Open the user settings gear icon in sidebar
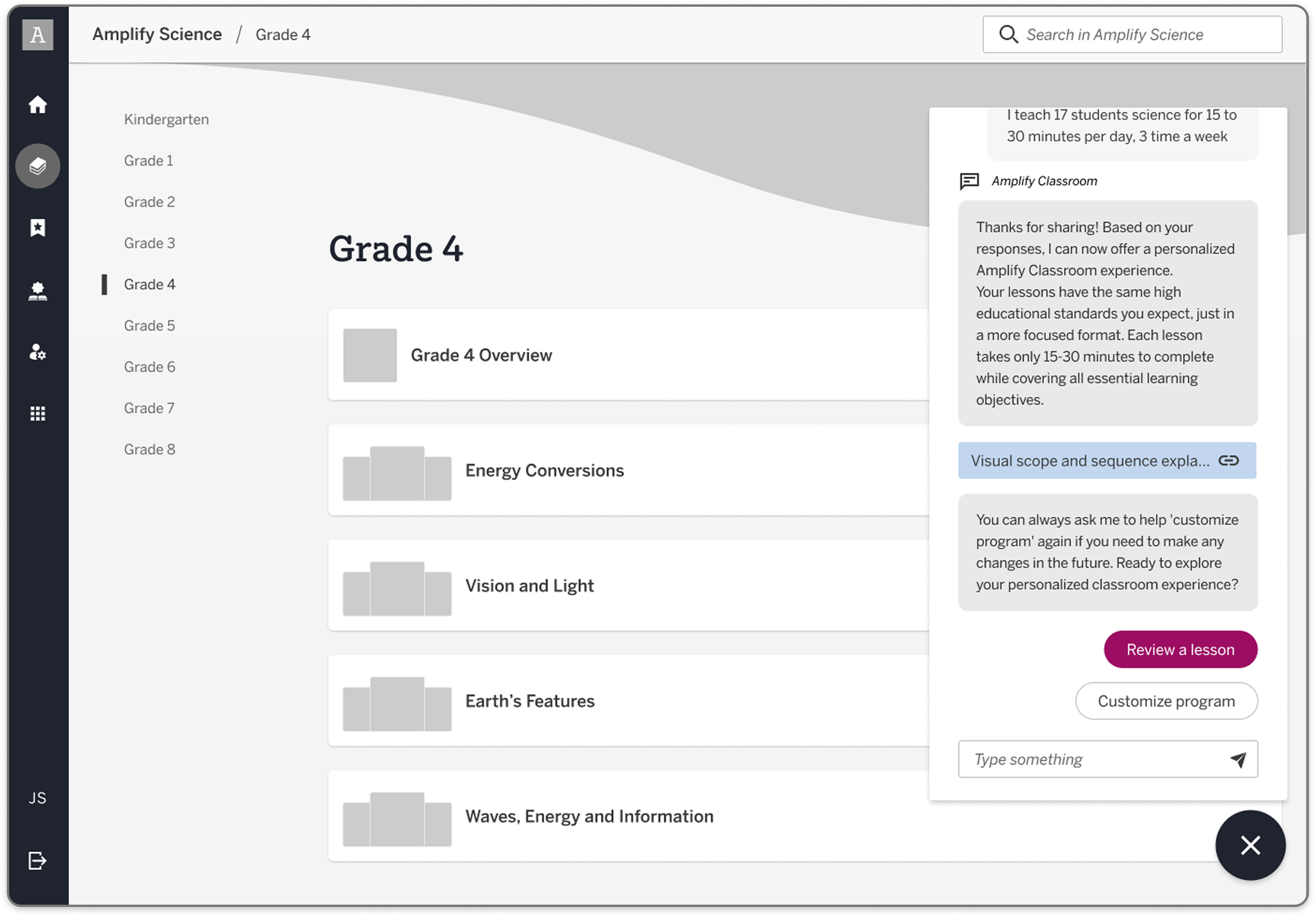Viewport: 1316px width, 916px height. [x=37, y=352]
